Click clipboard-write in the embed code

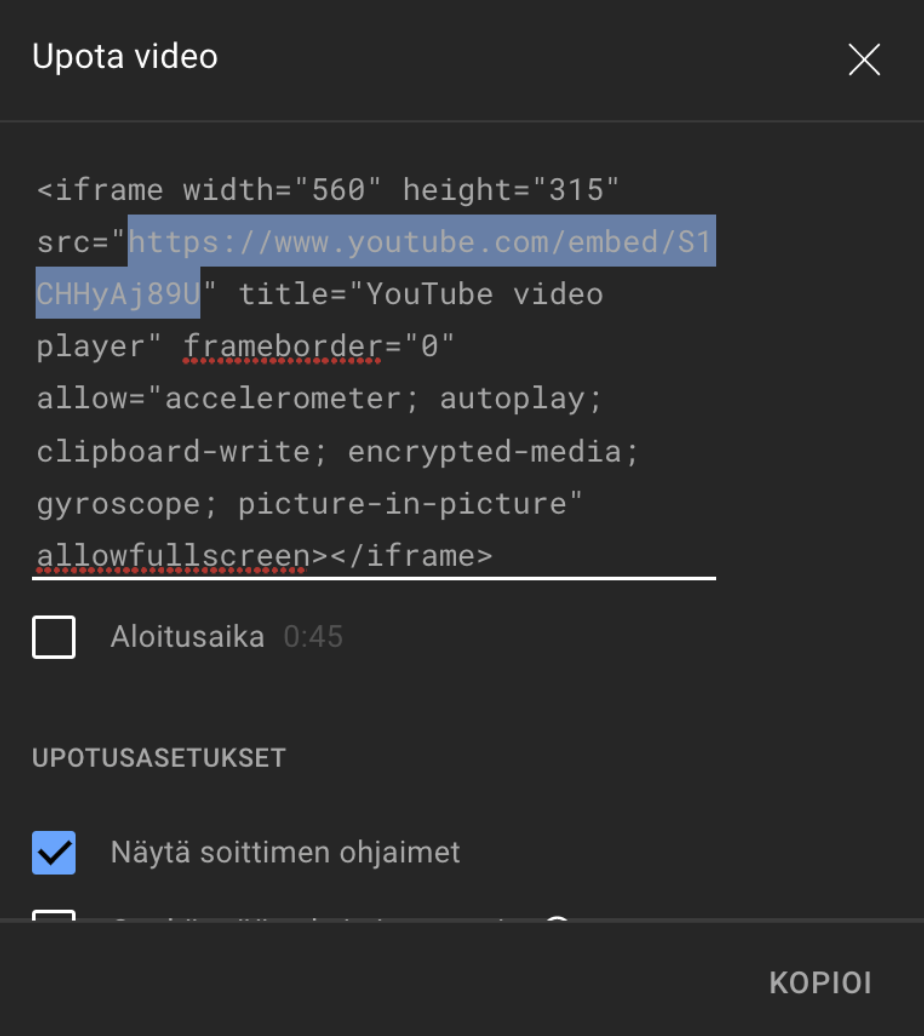pos(173,451)
